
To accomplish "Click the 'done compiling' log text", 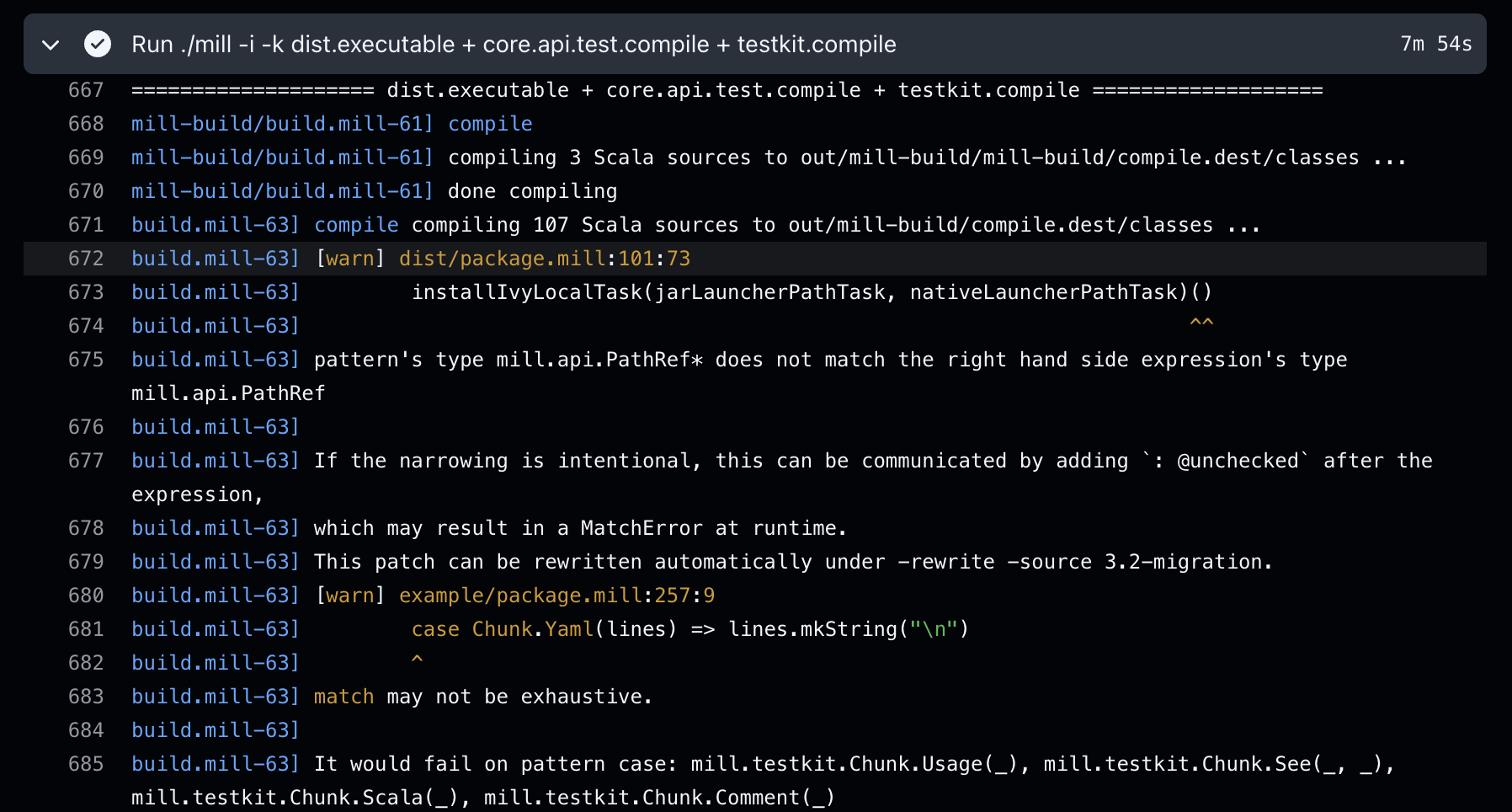I will pos(532,191).
